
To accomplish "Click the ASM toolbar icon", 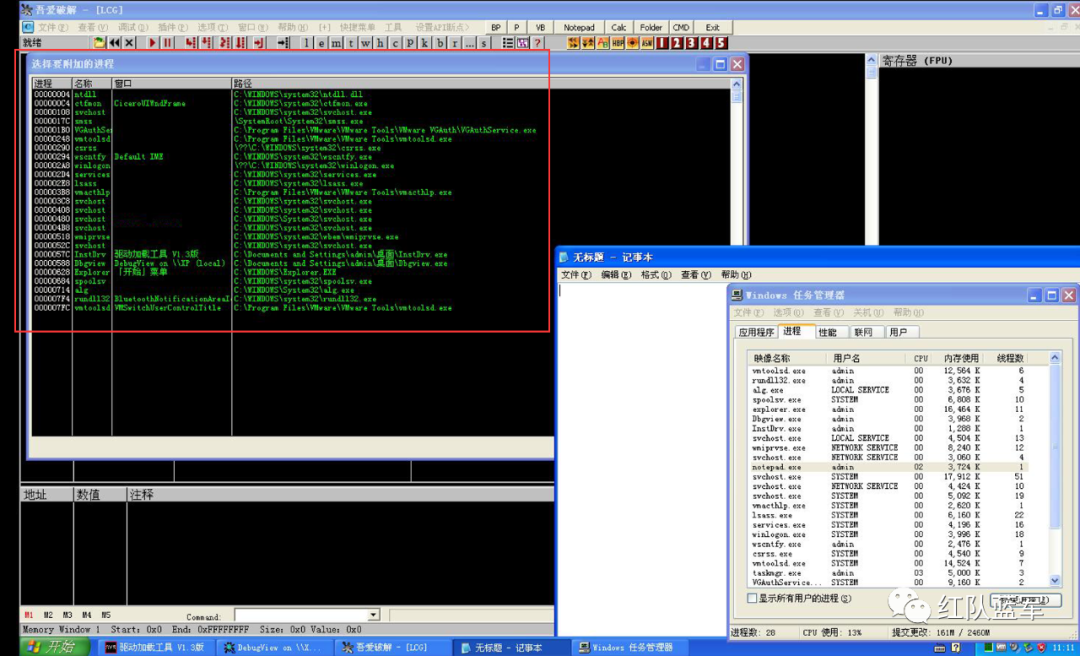I will pos(647,43).
